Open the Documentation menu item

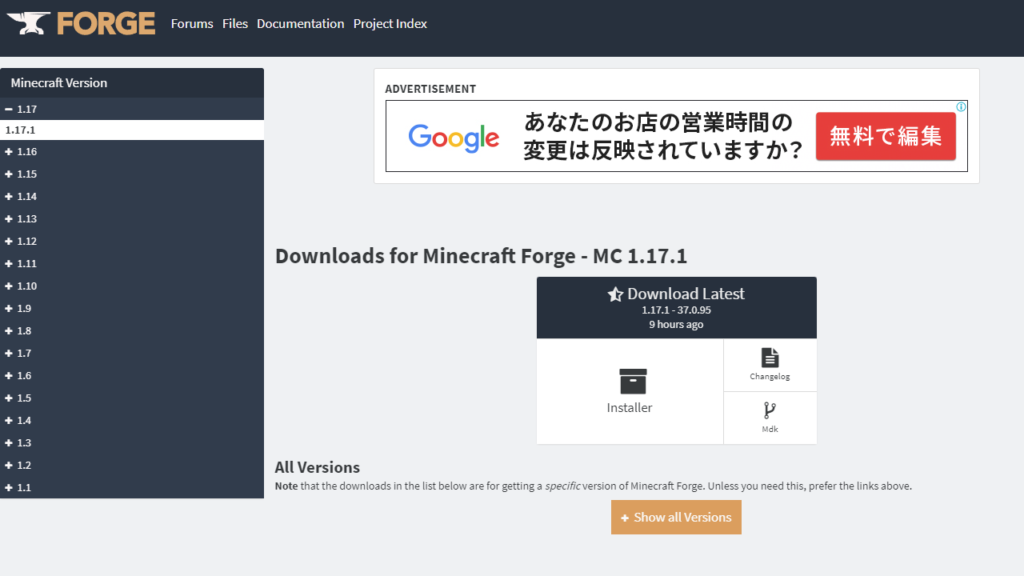300,23
